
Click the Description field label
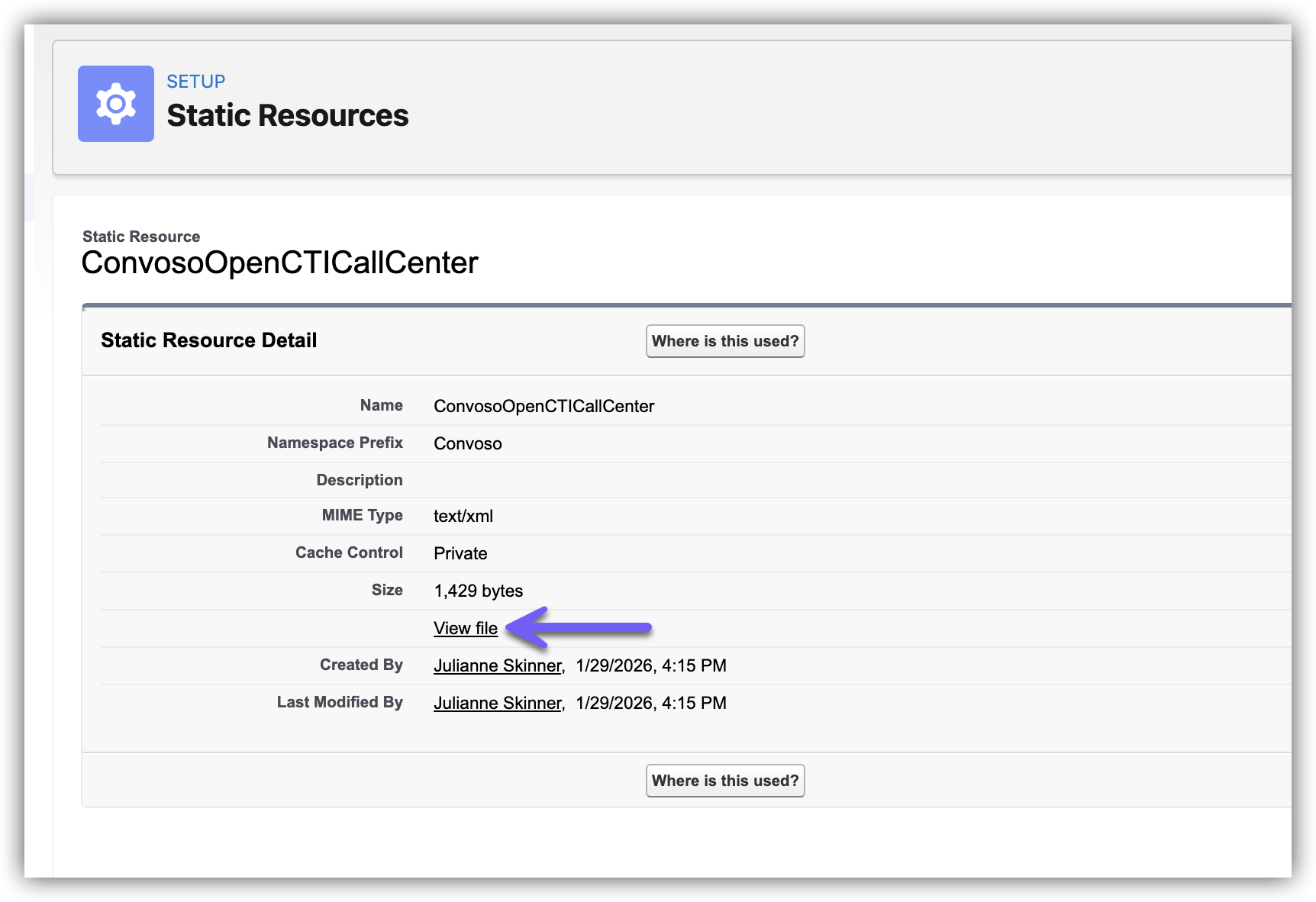click(x=359, y=480)
